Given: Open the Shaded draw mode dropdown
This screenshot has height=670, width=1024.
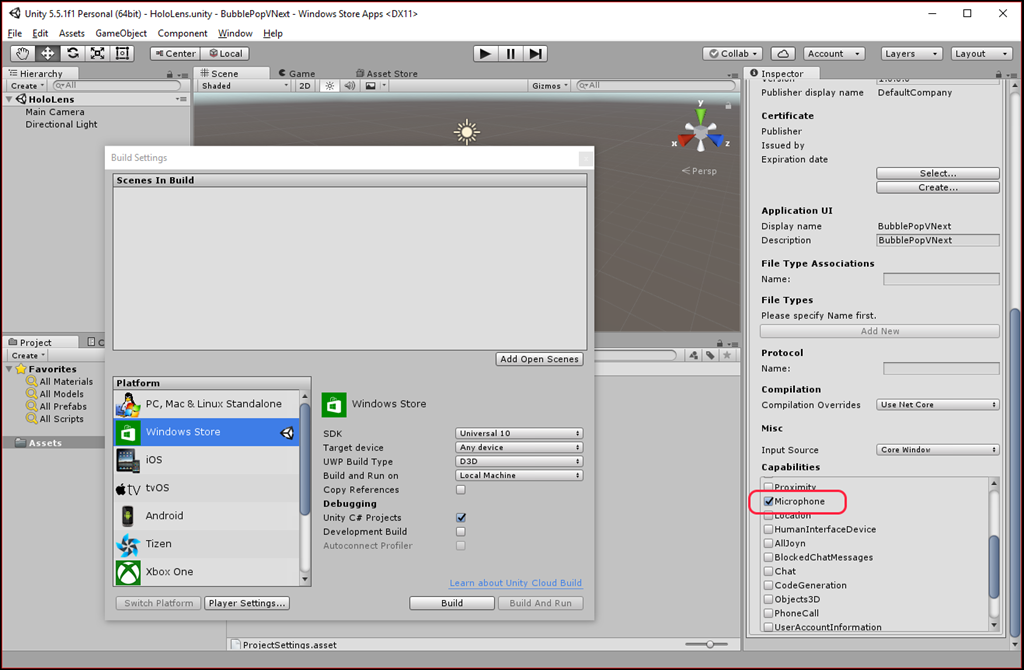Looking at the screenshot, I should (x=245, y=86).
